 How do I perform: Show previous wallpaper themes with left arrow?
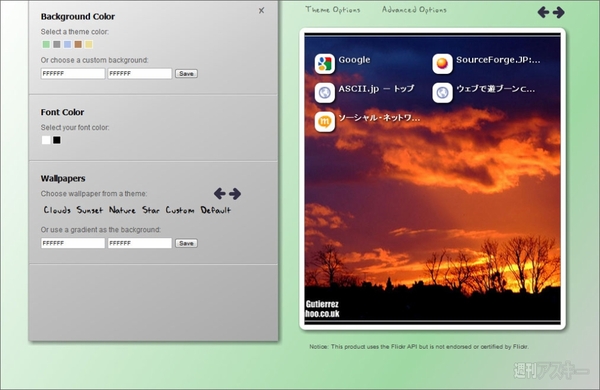pos(220,194)
